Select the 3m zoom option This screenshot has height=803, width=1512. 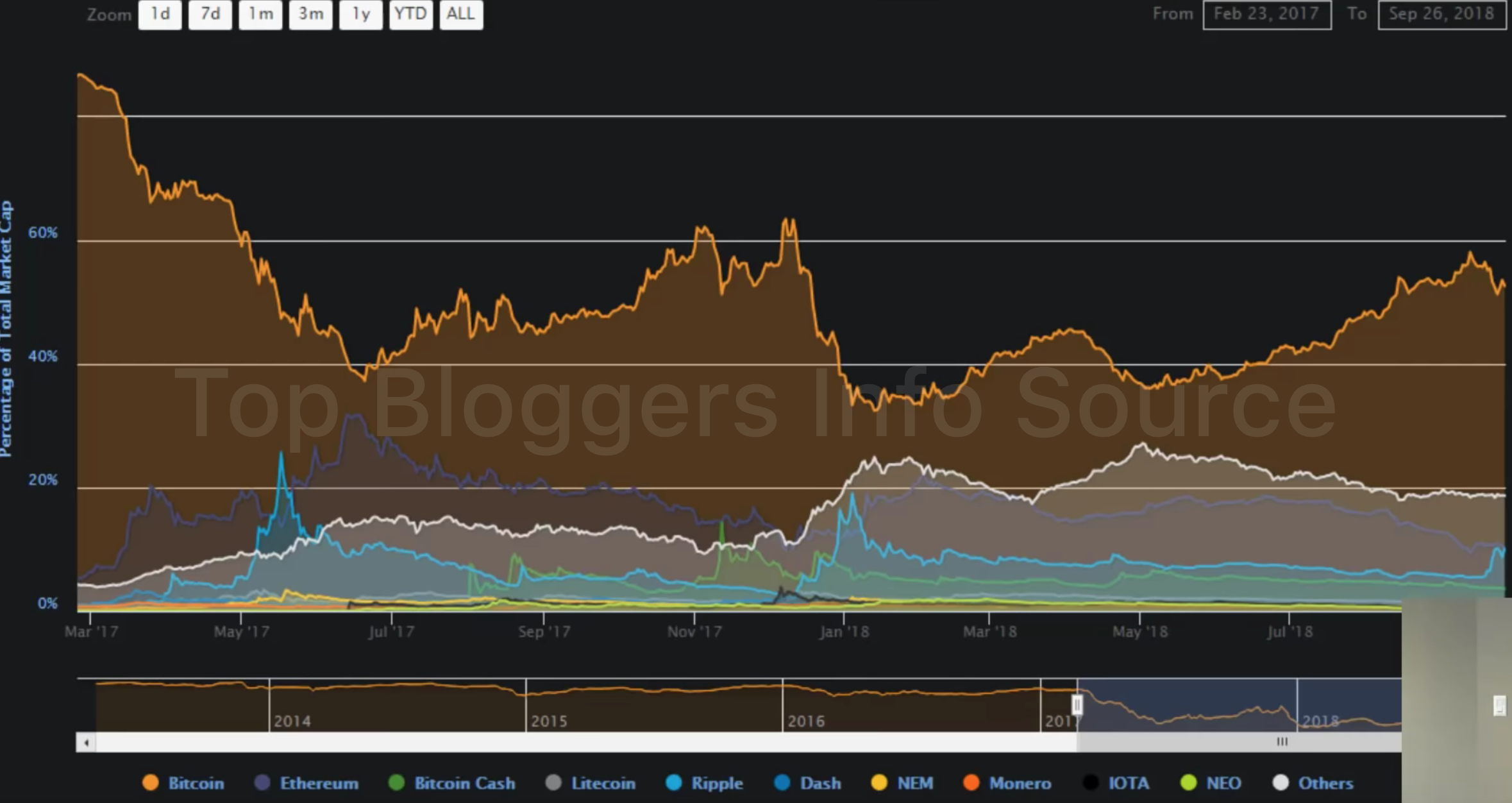point(310,14)
